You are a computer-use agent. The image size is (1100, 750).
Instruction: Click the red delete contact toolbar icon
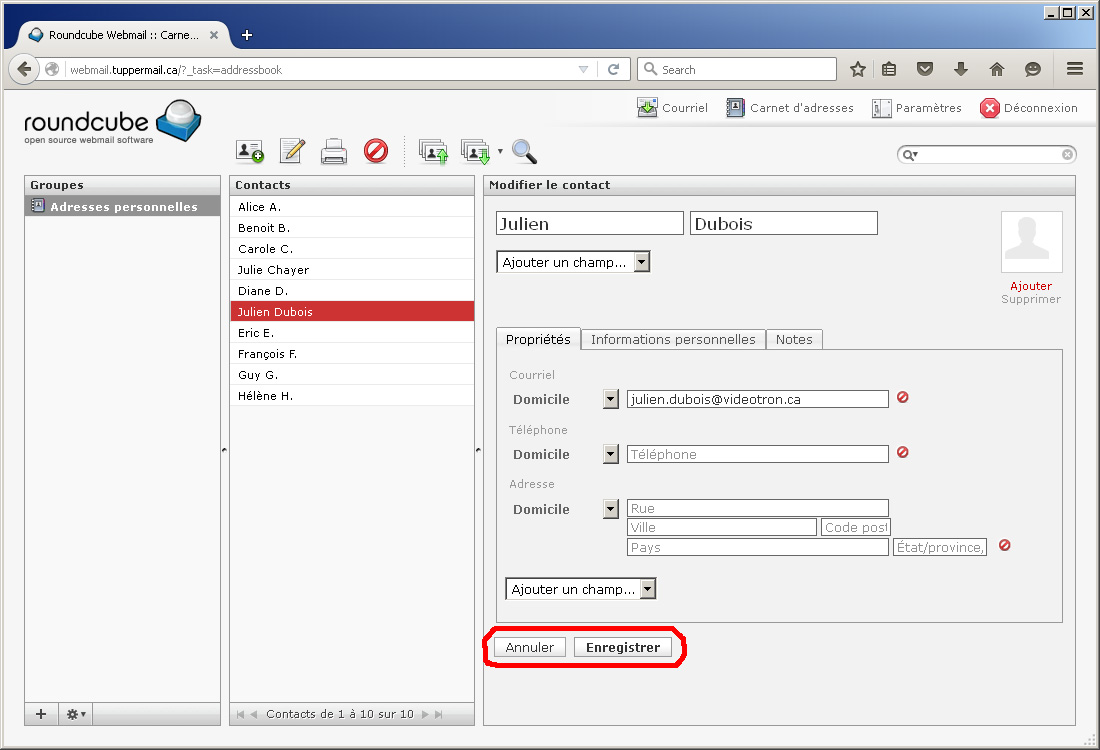376,151
